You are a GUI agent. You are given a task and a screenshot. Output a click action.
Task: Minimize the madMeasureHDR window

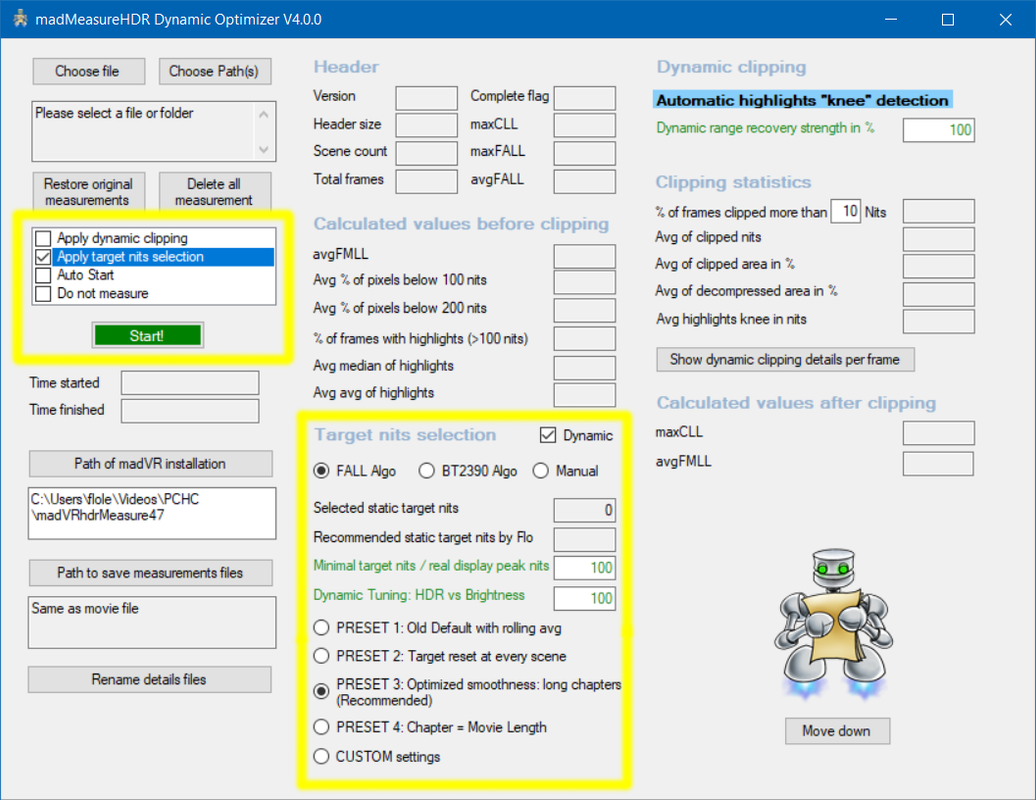(891, 19)
